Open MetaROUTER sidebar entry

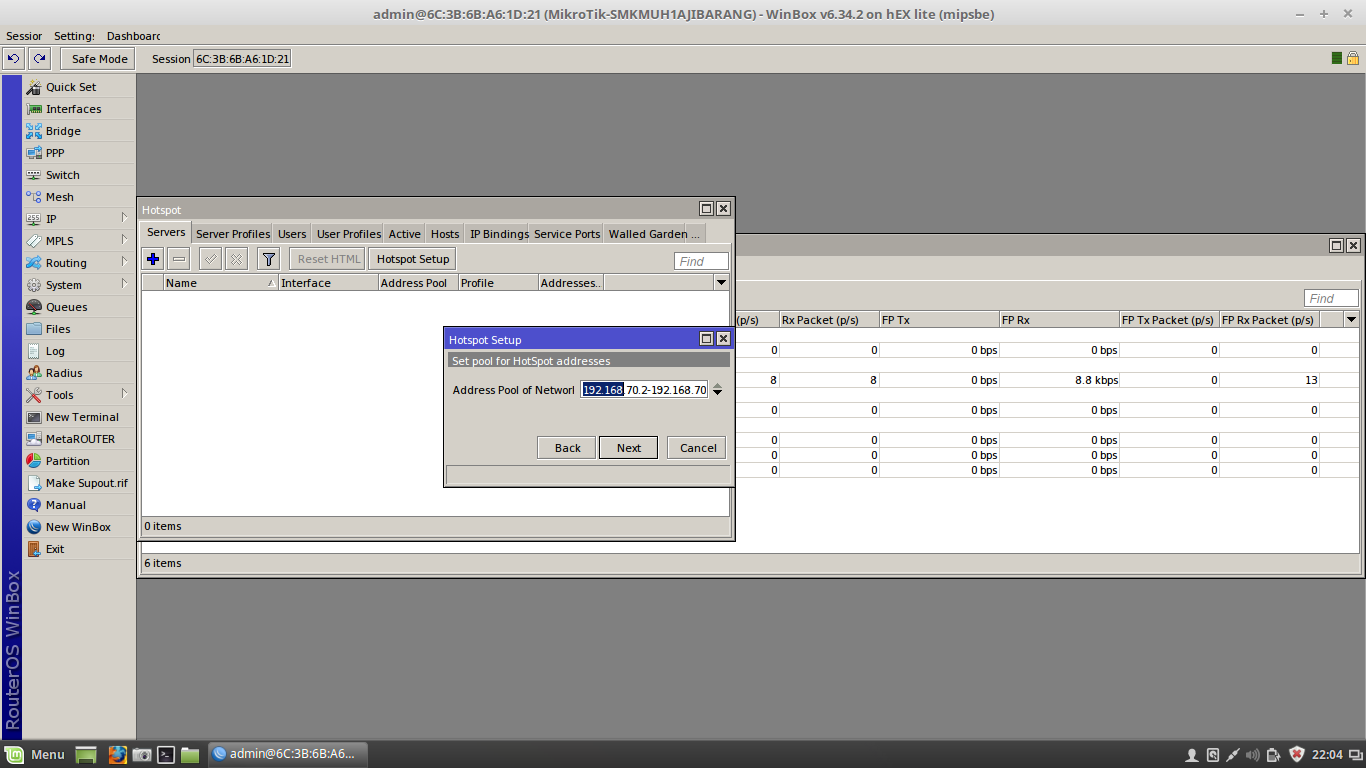pos(79,439)
